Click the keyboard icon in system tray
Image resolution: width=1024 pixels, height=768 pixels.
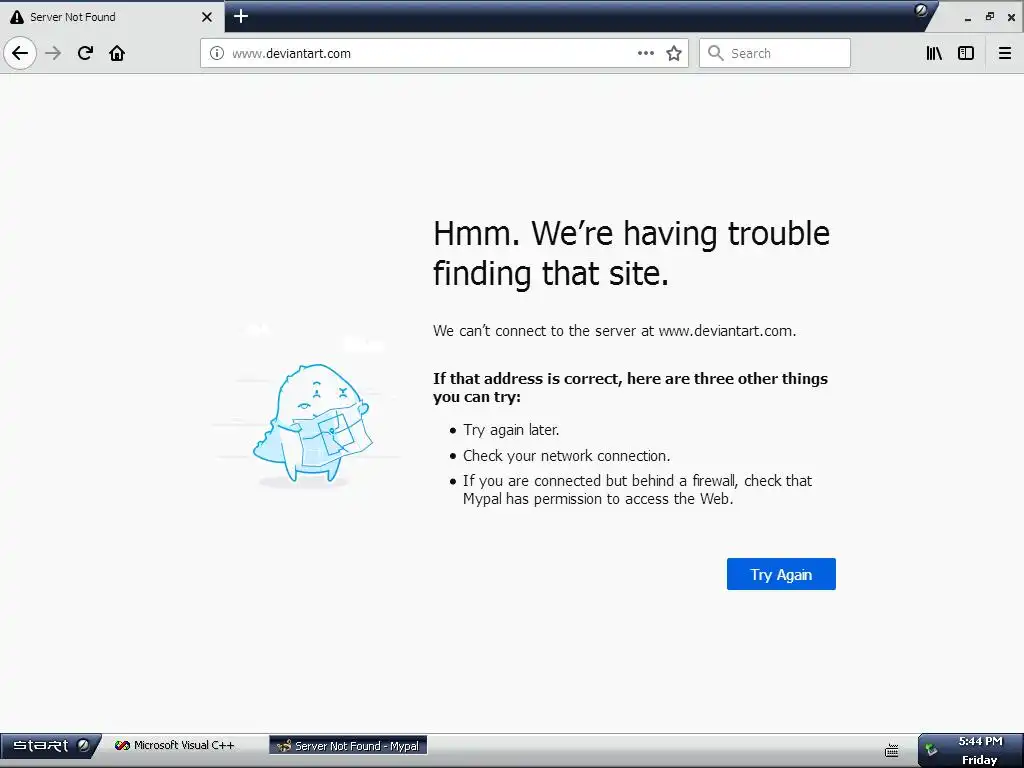(891, 750)
